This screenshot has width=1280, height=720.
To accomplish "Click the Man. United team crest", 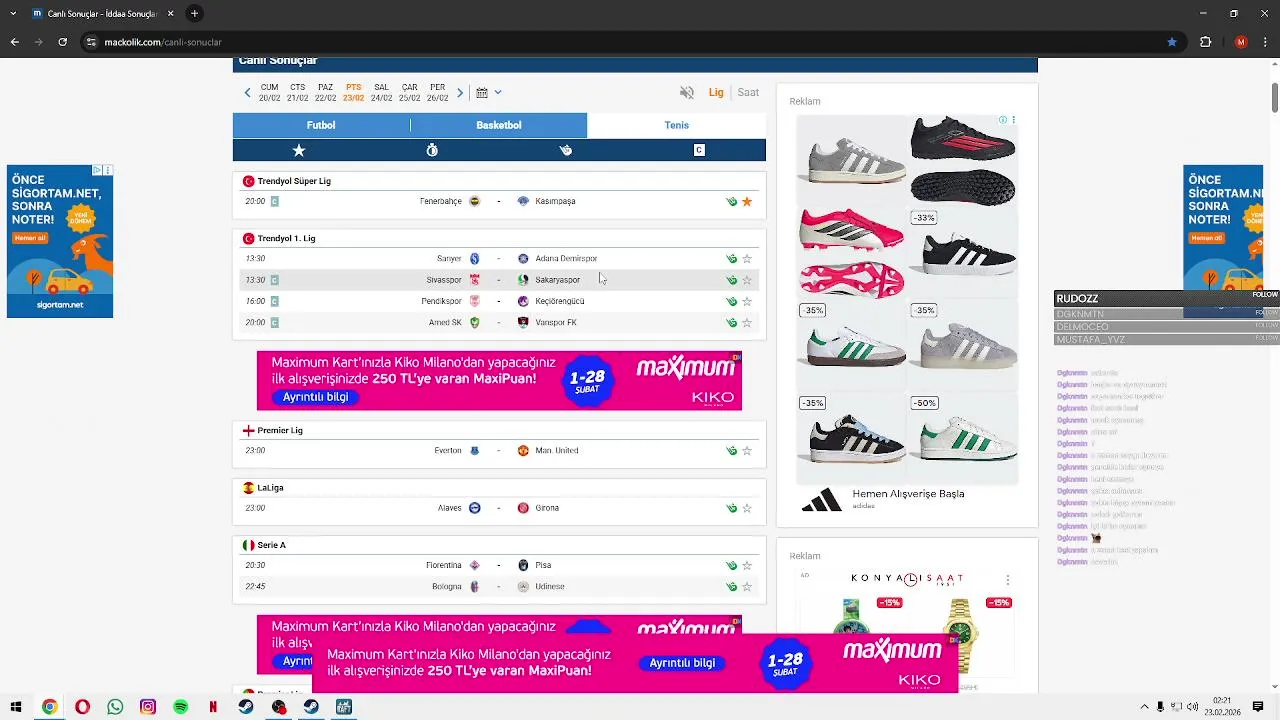I will tap(523, 450).
